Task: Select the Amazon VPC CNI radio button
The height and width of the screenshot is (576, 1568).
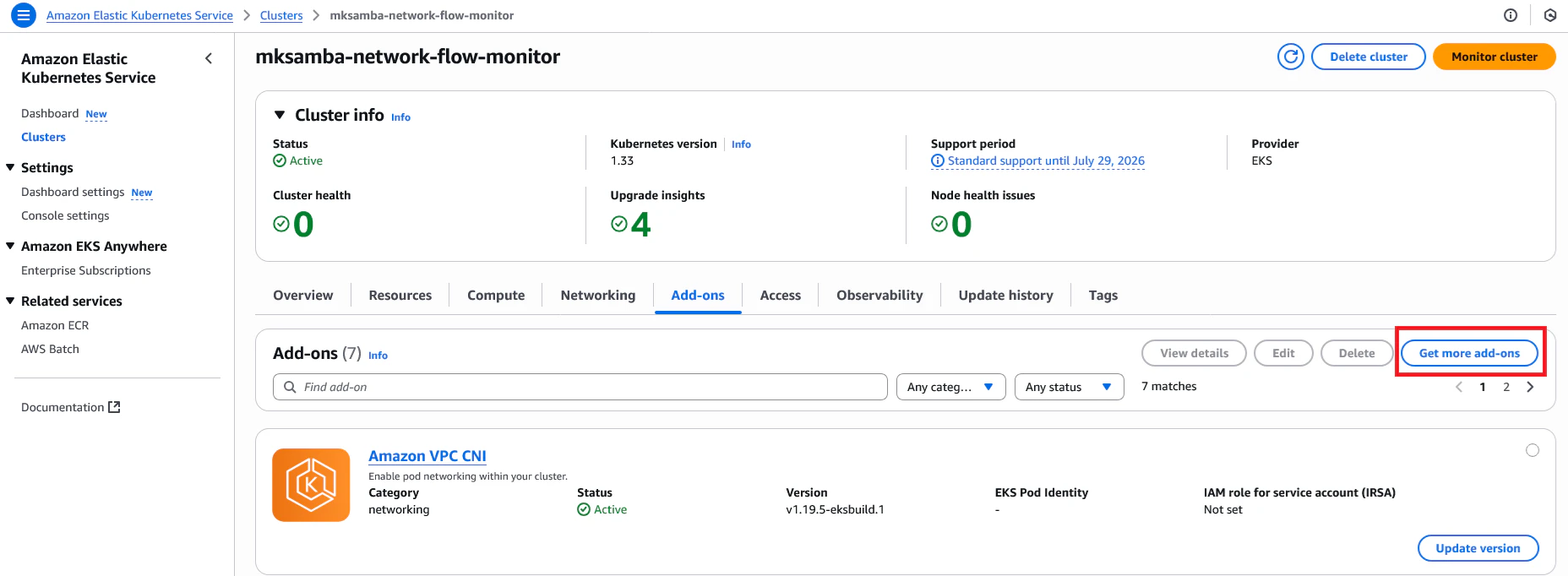Action: click(x=1533, y=450)
